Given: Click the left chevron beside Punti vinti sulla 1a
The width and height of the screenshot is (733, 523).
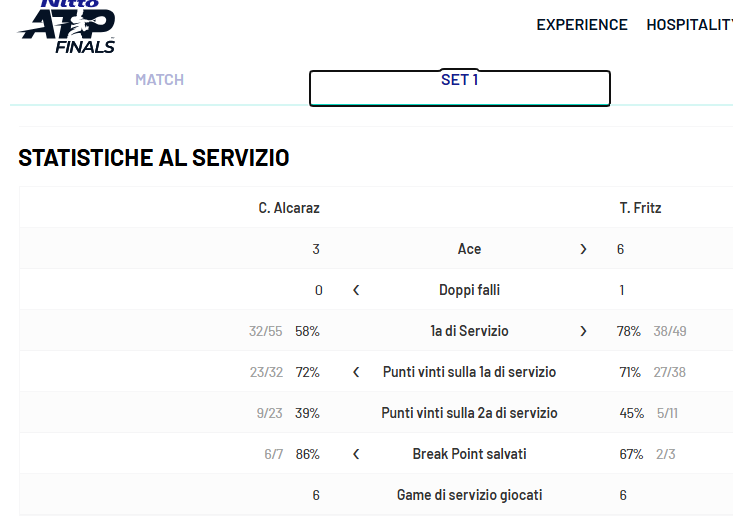Looking at the screenshot, I should click(356, 372).
